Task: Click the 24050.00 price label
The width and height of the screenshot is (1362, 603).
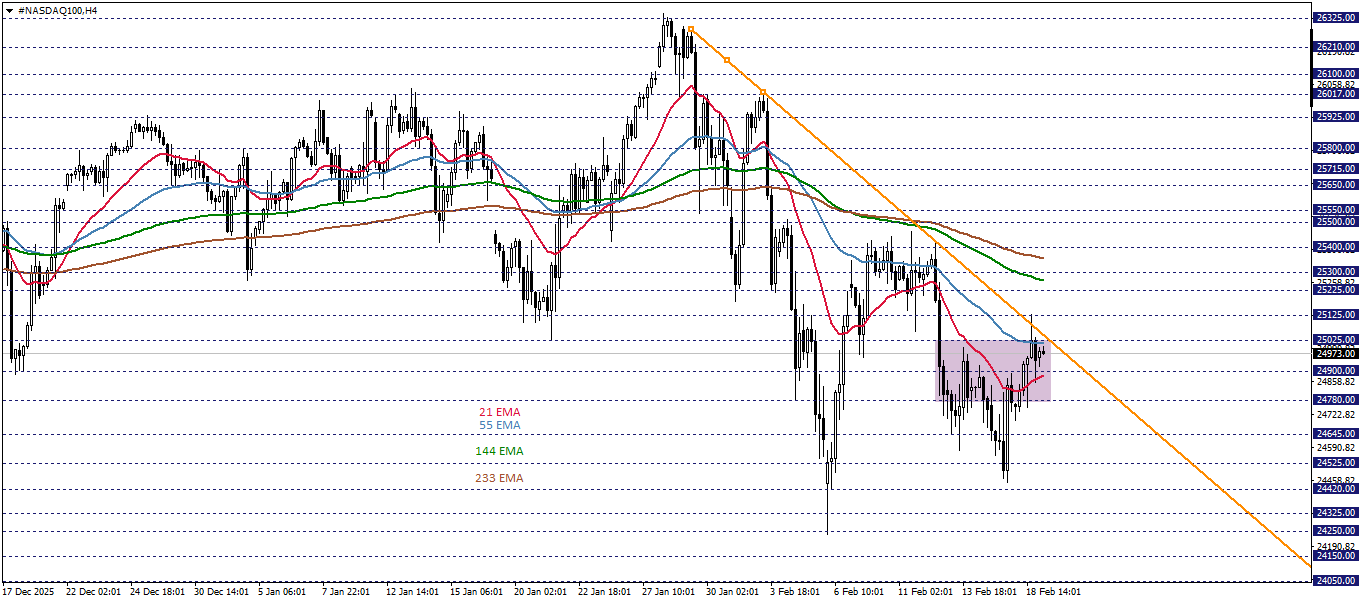Action: (x=1334, y=578)
